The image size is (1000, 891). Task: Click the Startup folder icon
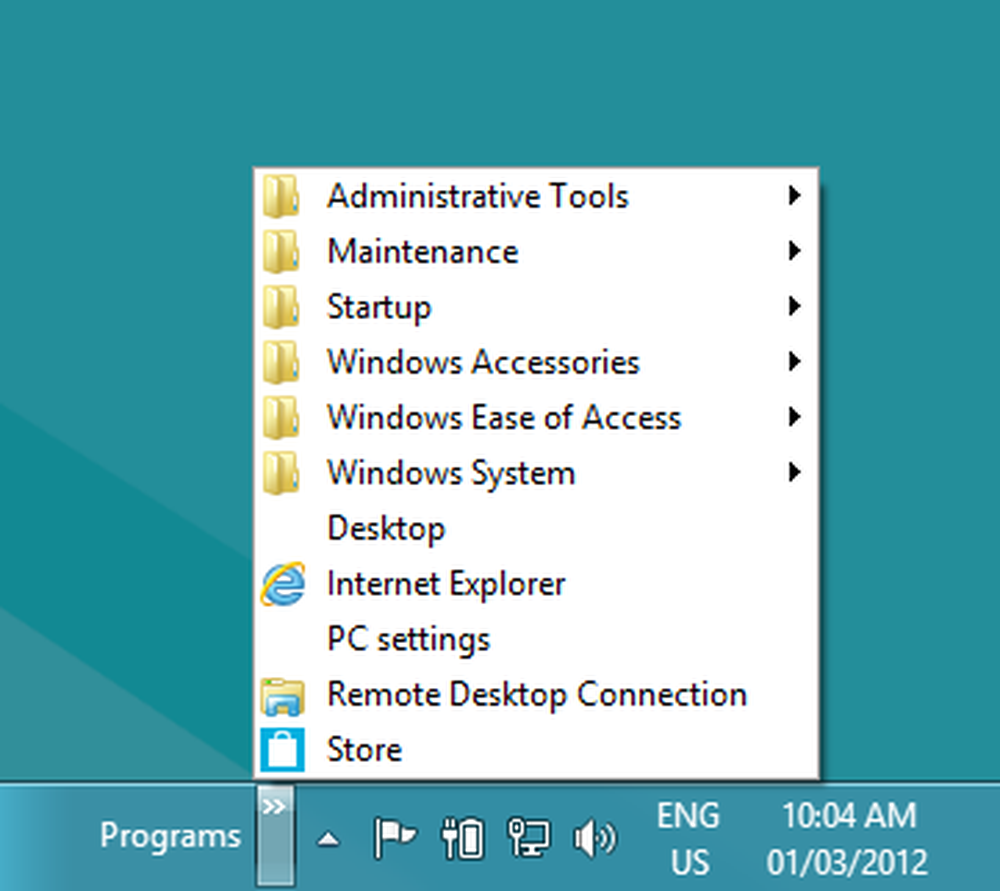pyautogui.click(x=281, y=307)
